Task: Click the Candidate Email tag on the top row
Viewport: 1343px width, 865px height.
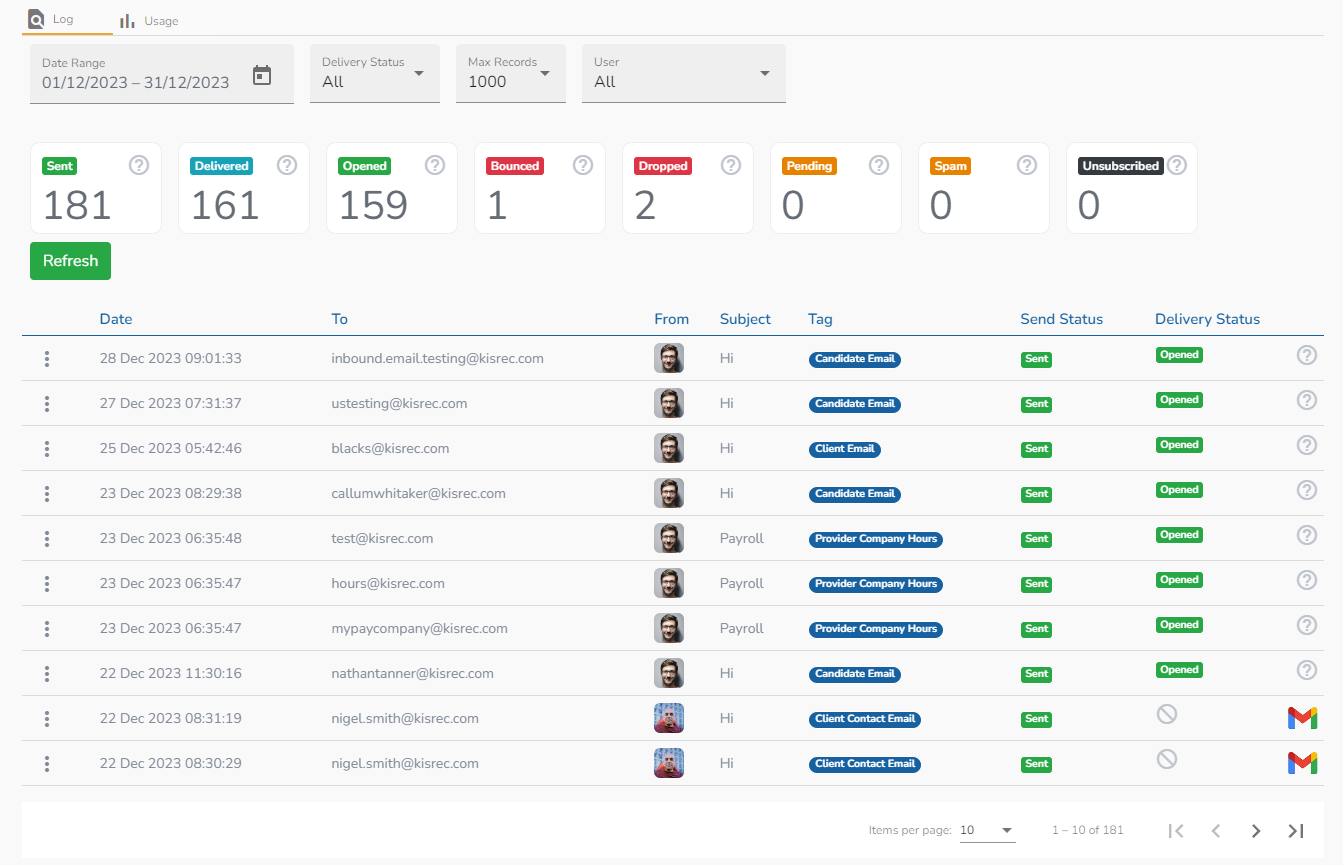Action: [x=855, y=359]
